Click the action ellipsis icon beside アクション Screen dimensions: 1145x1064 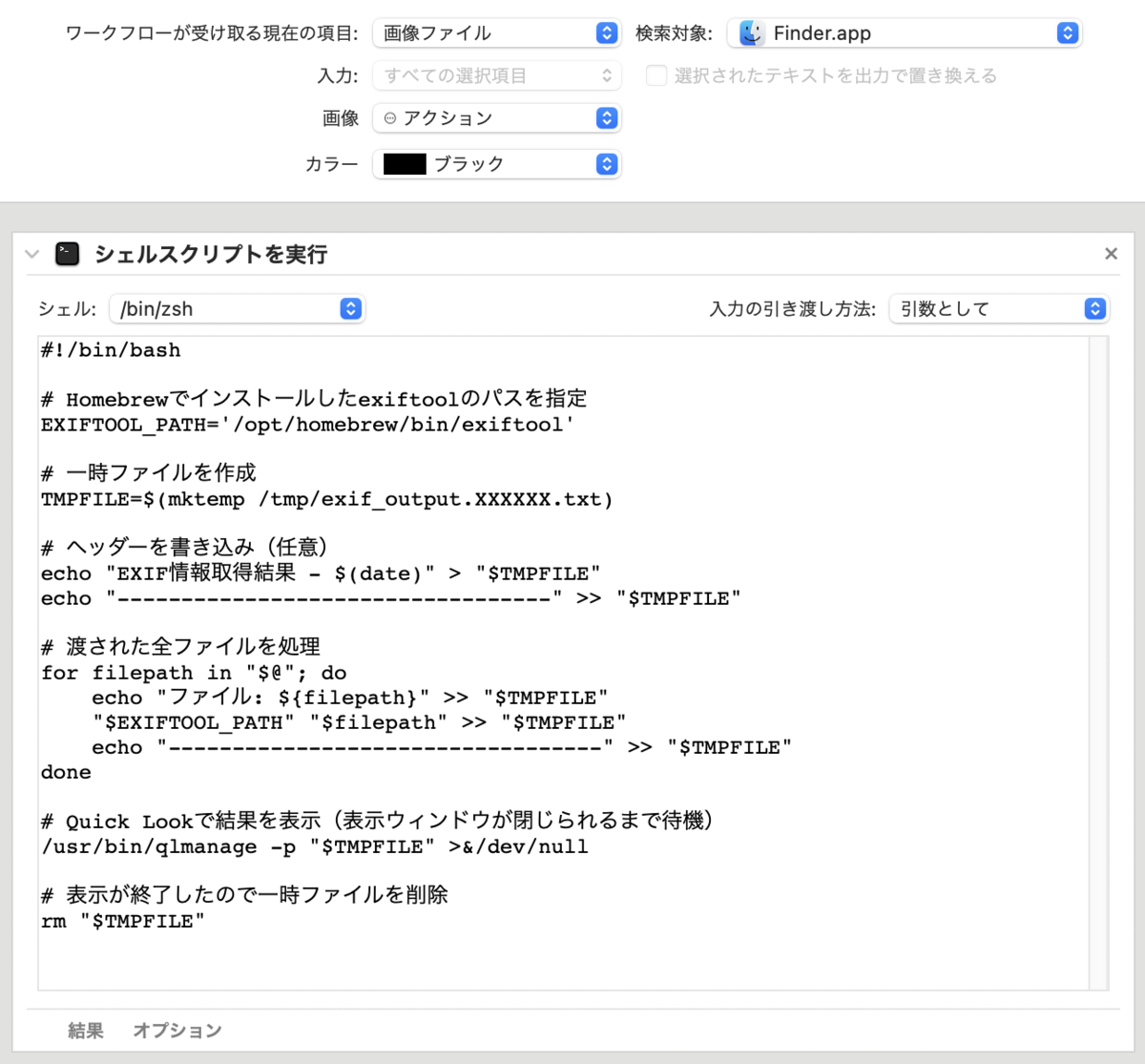pos(390,118)
